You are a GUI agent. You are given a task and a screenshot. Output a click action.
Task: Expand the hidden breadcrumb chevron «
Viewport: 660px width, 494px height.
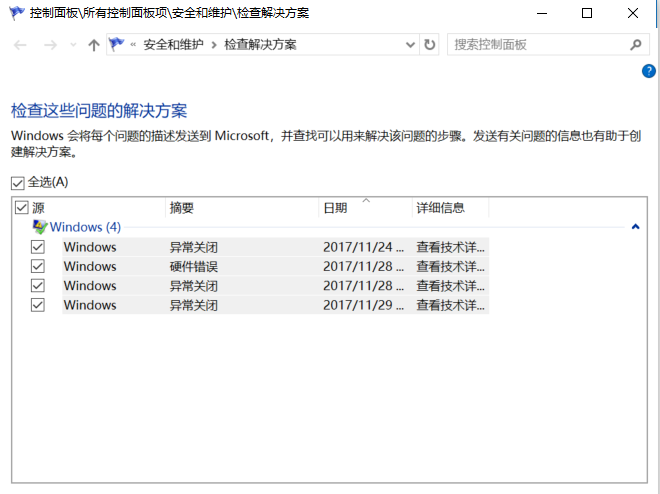[x=133, y=44]
